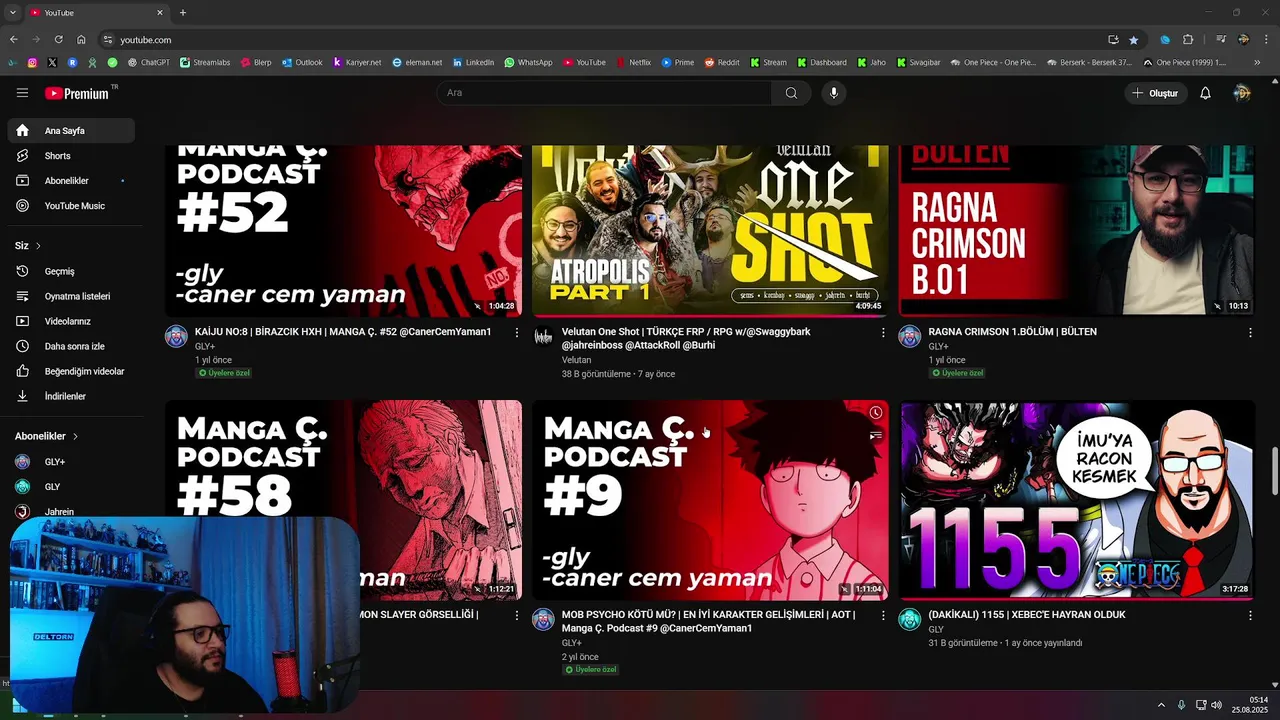Open WhatsApp bookmark
Image resolution: width=1280 pixels, height=720 pixels.
528,62
